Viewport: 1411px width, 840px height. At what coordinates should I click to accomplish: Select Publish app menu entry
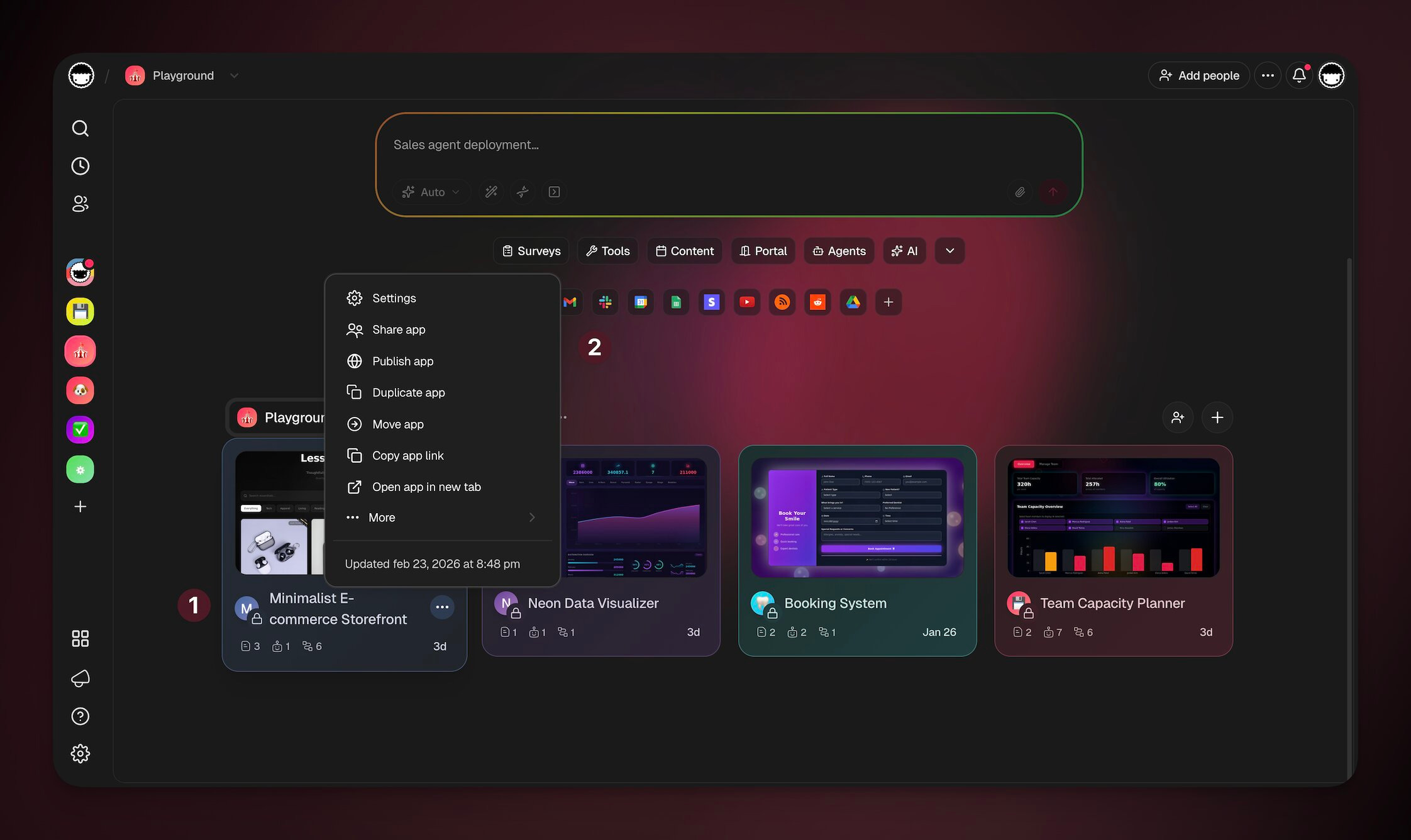(402, 361)
